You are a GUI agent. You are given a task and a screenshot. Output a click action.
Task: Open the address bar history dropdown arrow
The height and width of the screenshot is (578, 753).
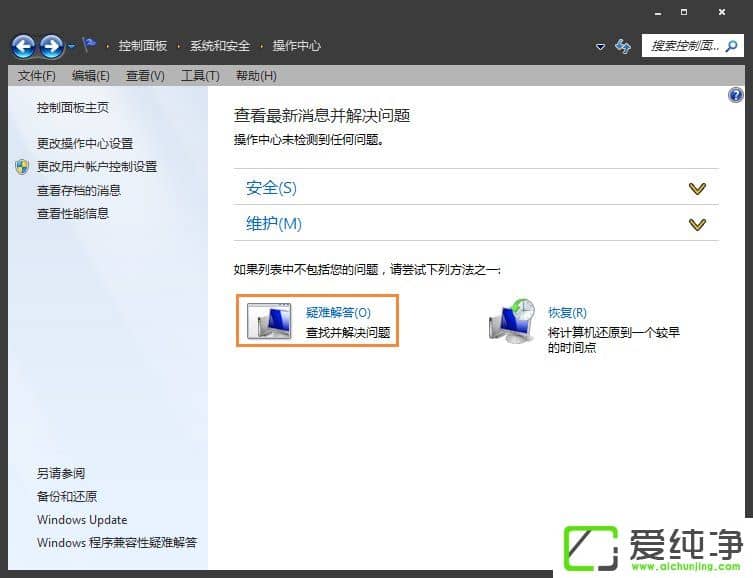pos(600,47)
